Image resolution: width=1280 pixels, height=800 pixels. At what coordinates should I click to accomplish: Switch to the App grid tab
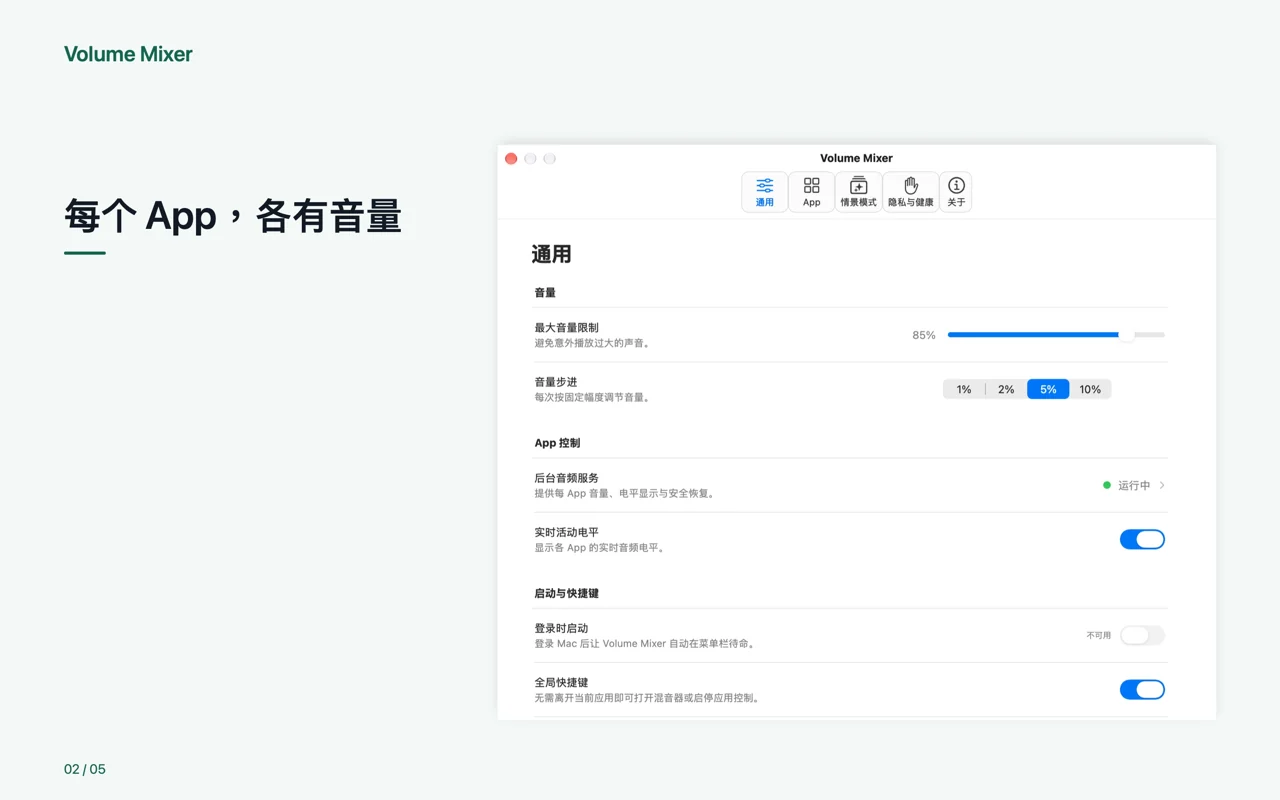(x=811, y=192)
